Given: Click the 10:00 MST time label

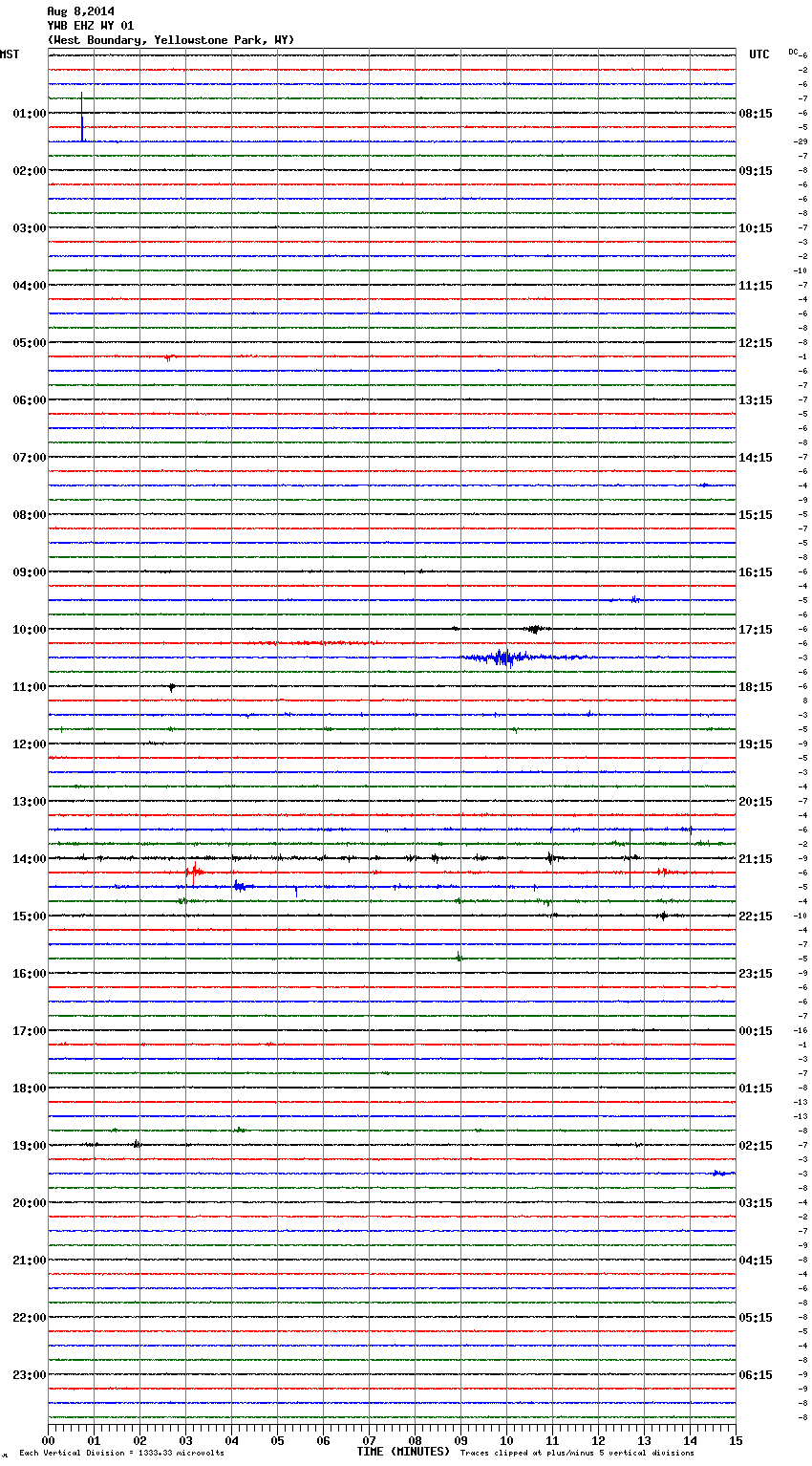Looking at the screenshot, I should (x=29, y=630).
